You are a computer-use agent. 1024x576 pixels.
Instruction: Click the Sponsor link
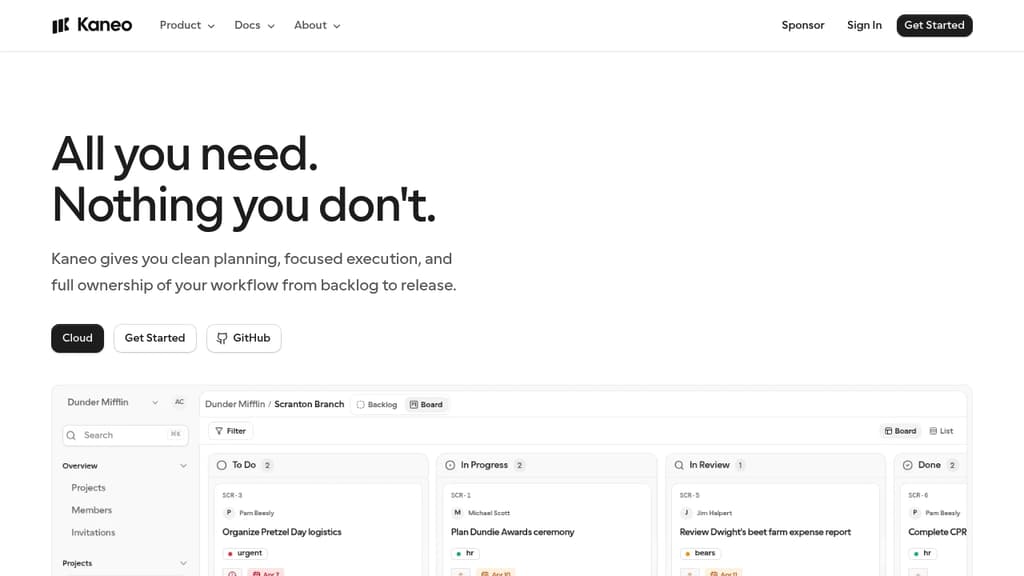803,25
